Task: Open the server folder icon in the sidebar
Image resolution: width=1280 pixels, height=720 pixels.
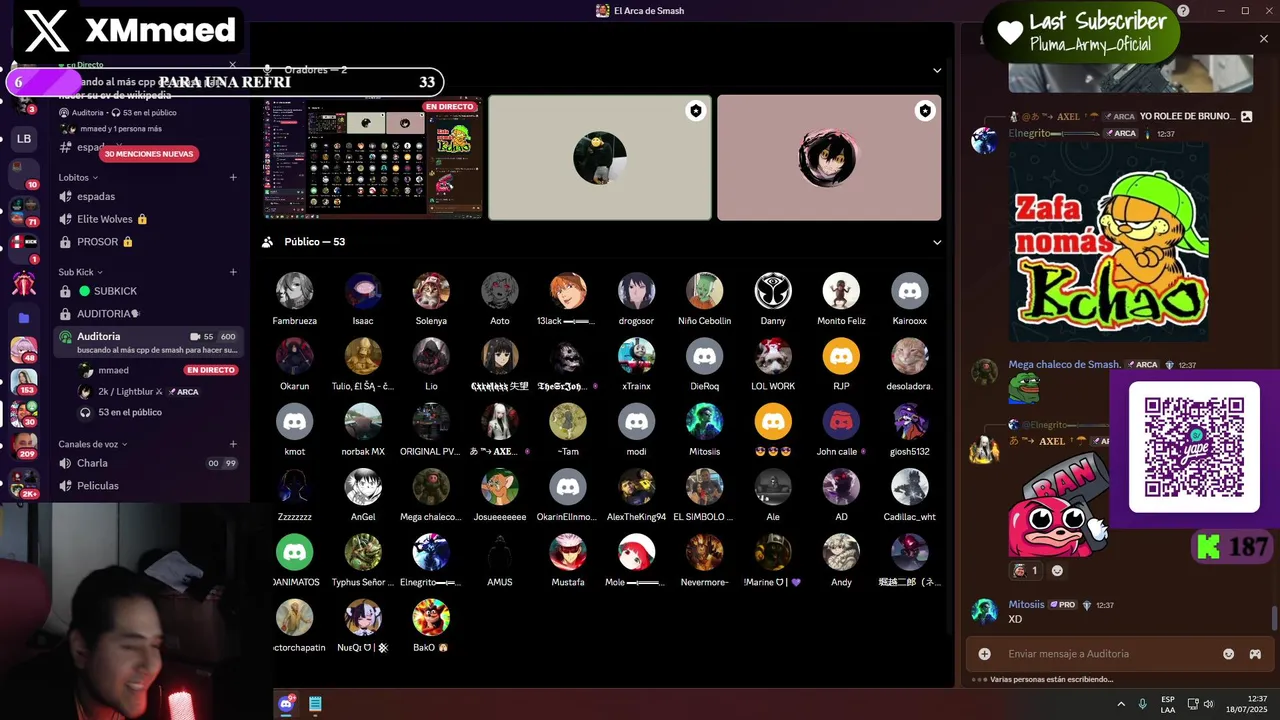Action: (x=23, y=318)
